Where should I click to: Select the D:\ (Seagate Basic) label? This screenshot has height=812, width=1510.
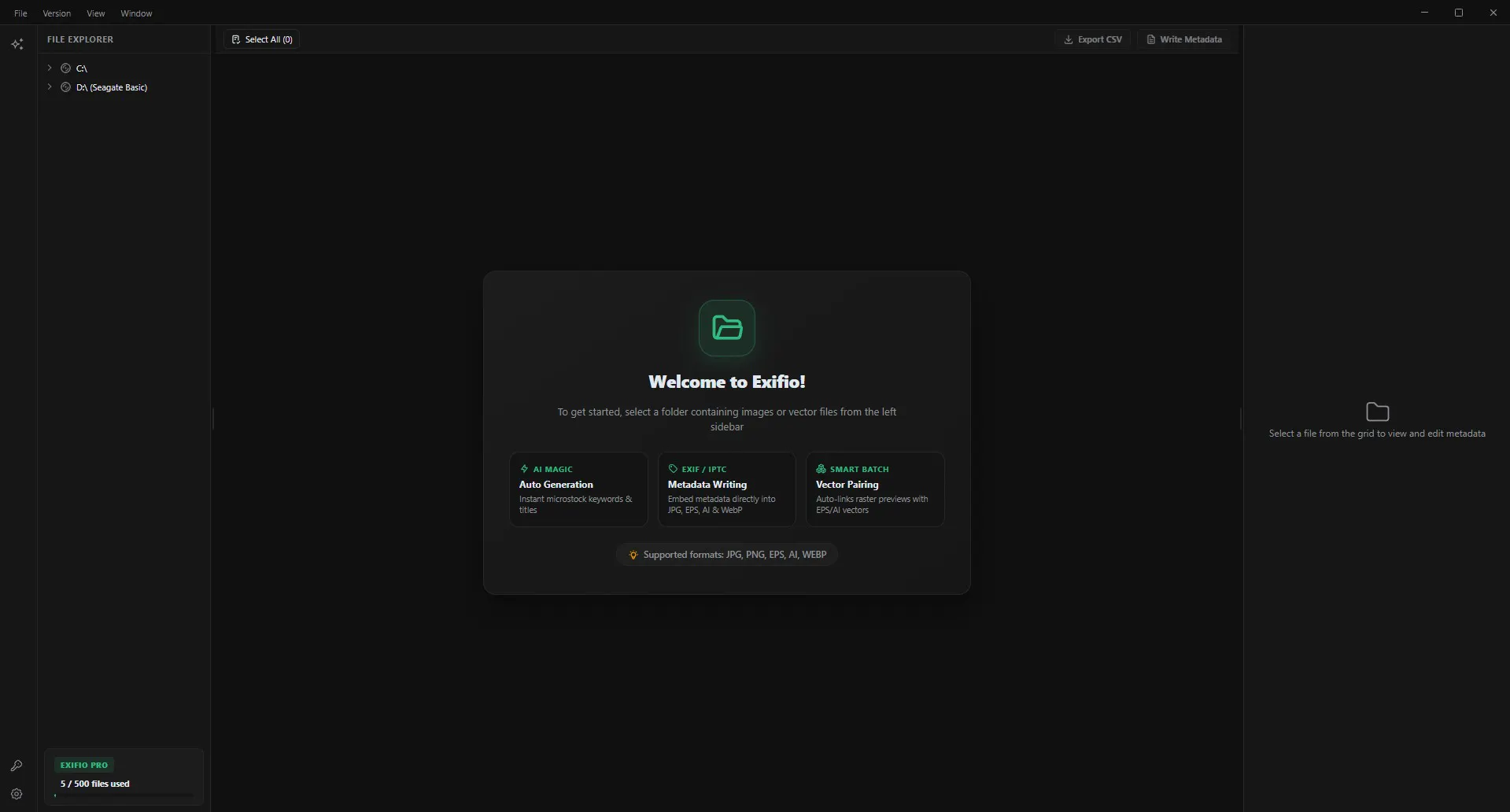[x=112, y=87]
